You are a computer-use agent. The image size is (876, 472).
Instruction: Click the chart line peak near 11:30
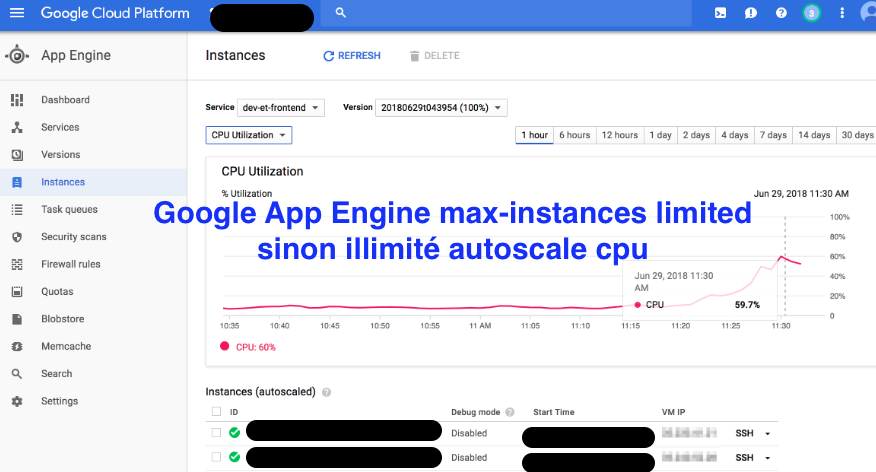click(x=782, y=256)
